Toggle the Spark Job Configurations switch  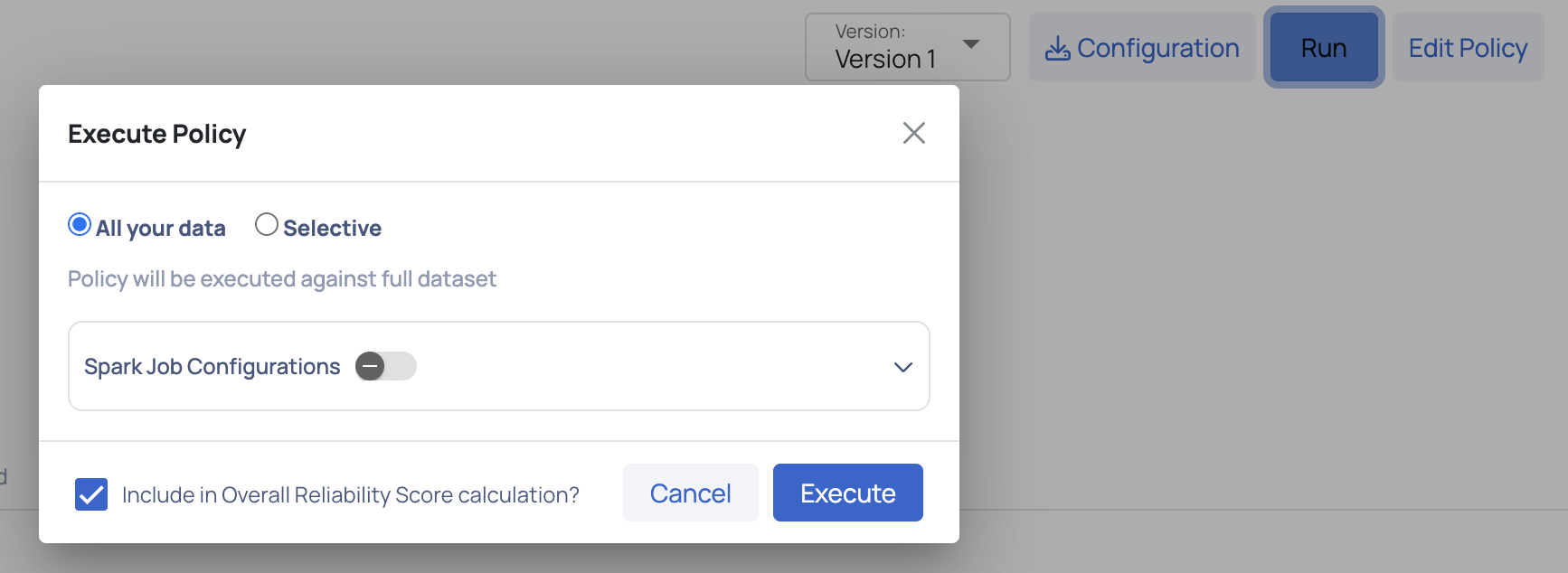(385, 366)
